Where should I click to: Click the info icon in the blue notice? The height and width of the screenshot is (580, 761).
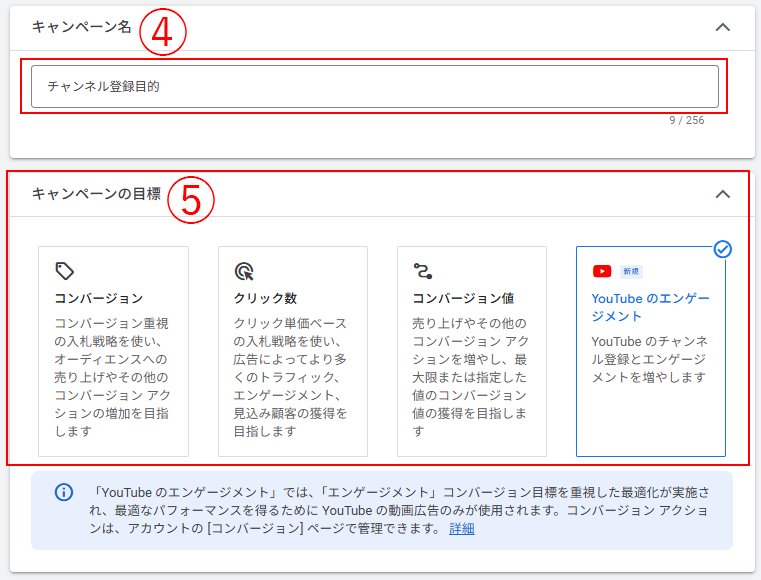64,491
